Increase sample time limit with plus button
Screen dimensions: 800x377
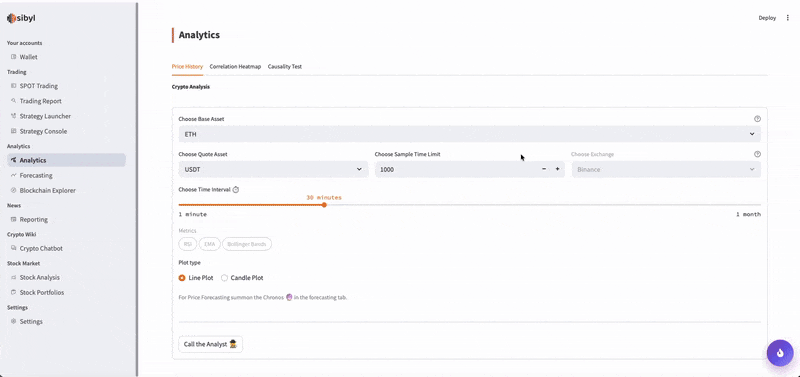coord(557,169)
